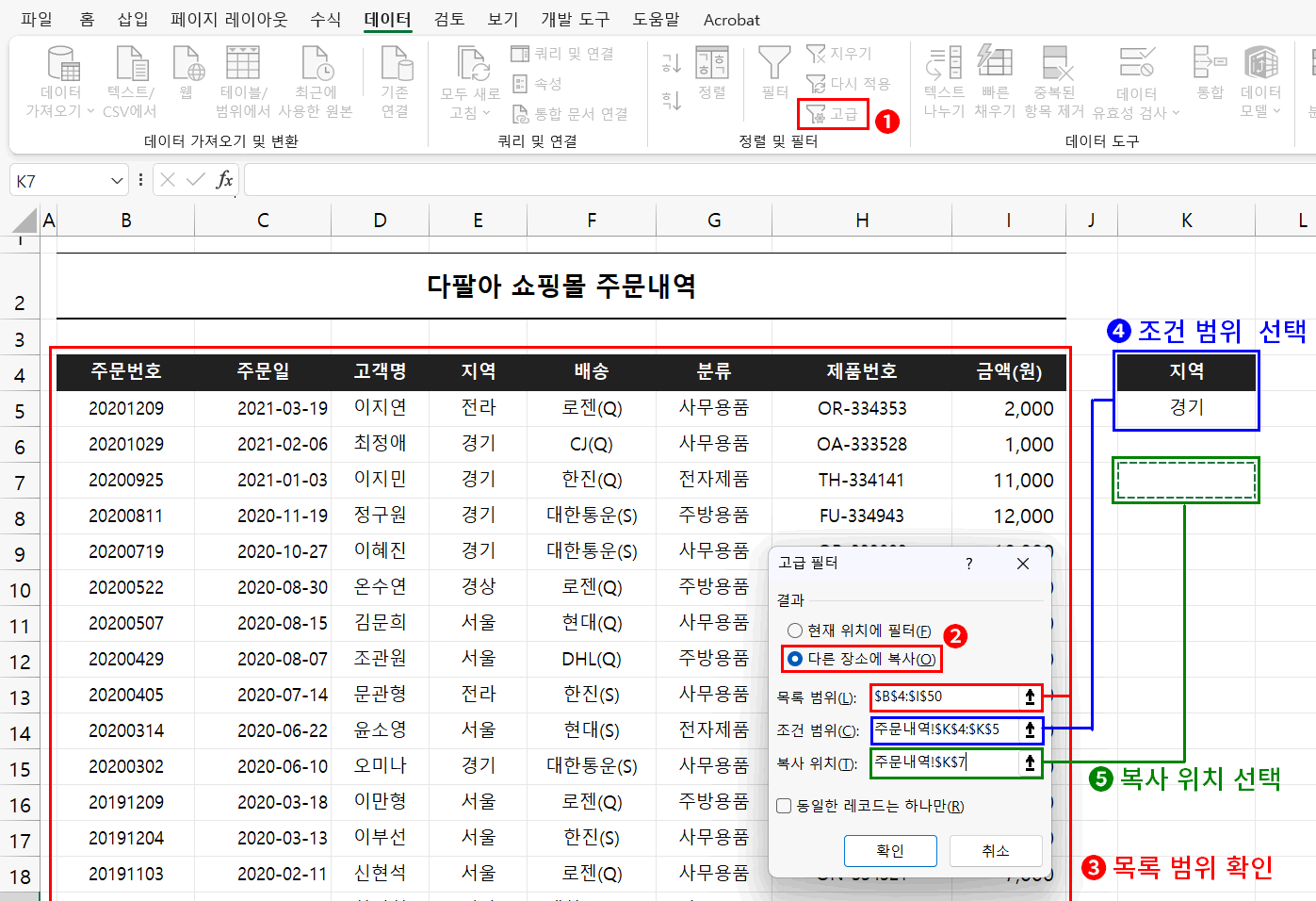
Task: Click the confirm checkmark in formula bar
Action: click(196, 180)
